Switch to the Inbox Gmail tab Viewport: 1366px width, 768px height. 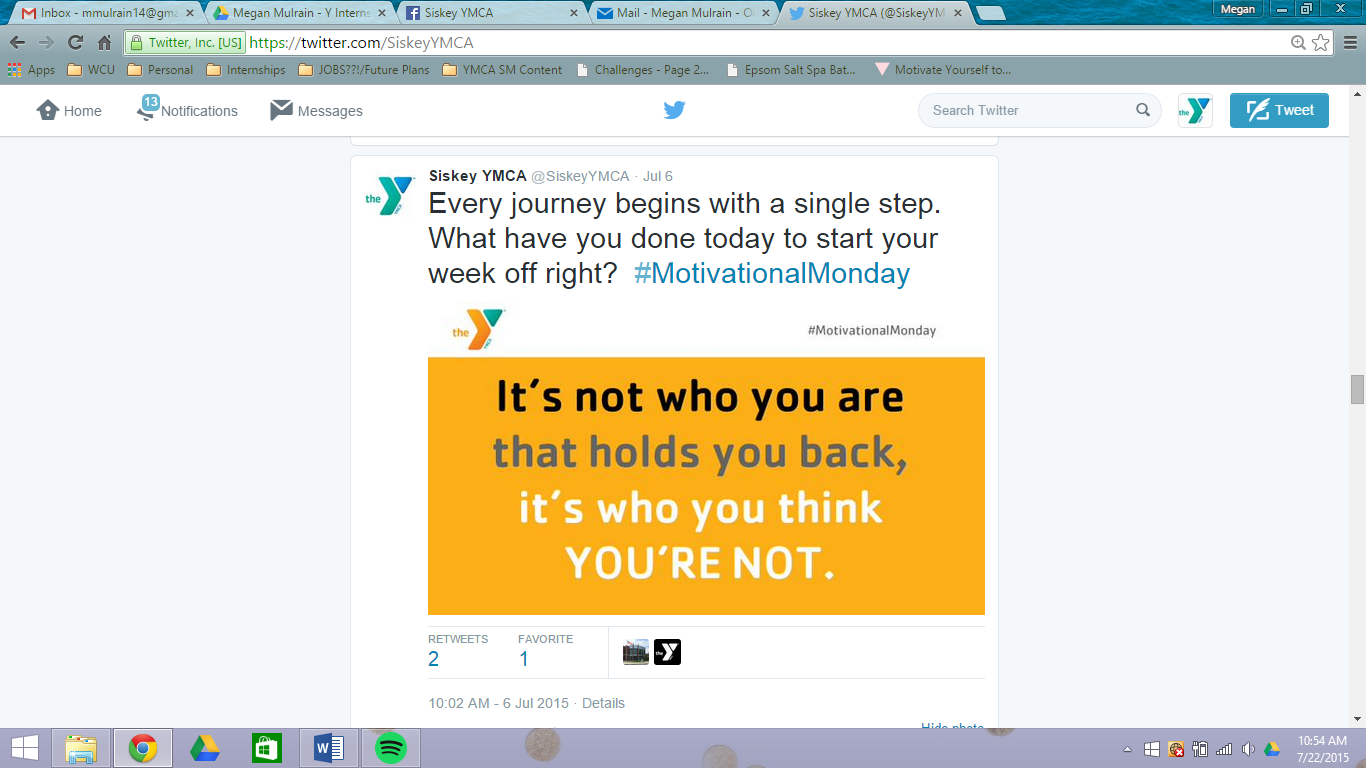[x=102, y=13]
